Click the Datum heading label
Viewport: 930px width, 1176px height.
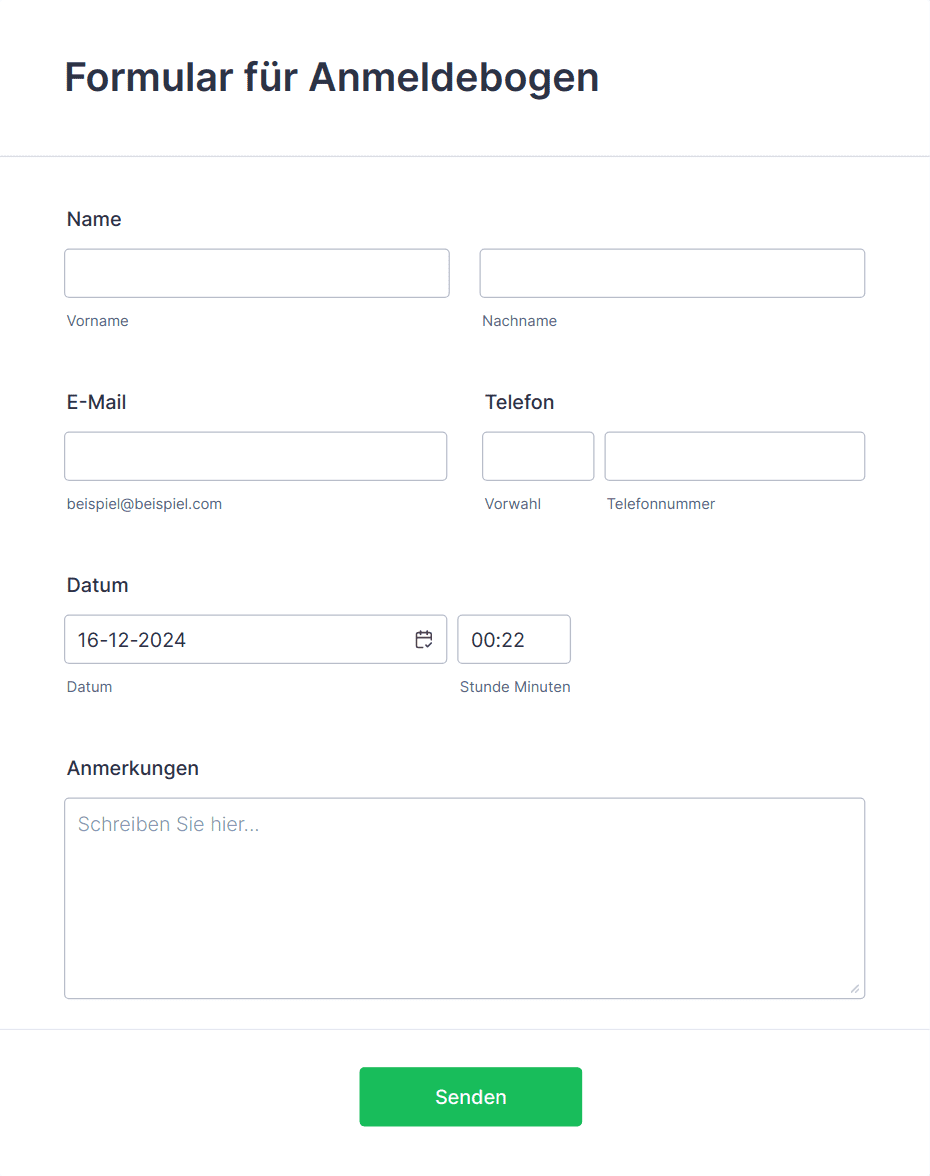[x=98, y=585]
